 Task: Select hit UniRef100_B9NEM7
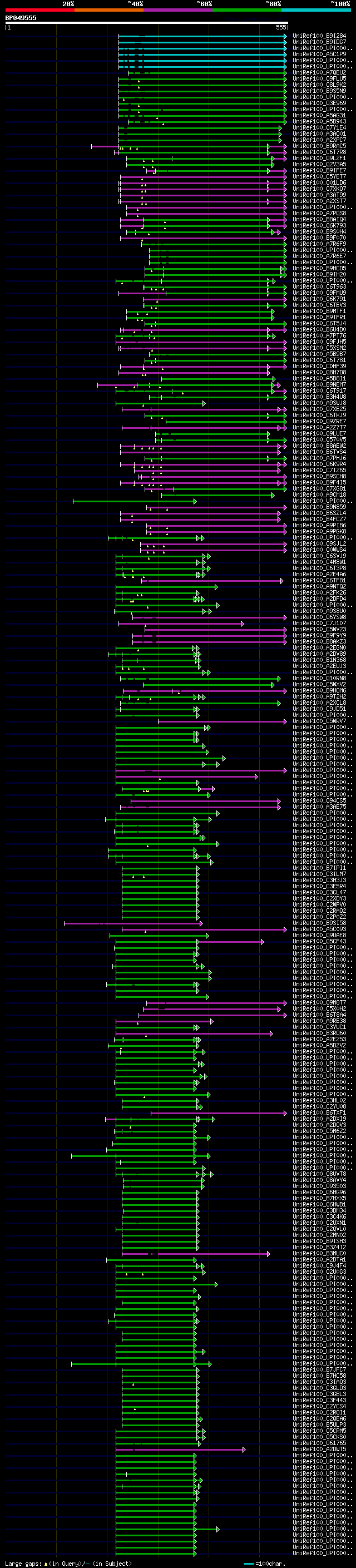pyautogui.click(x=319, y=385)
